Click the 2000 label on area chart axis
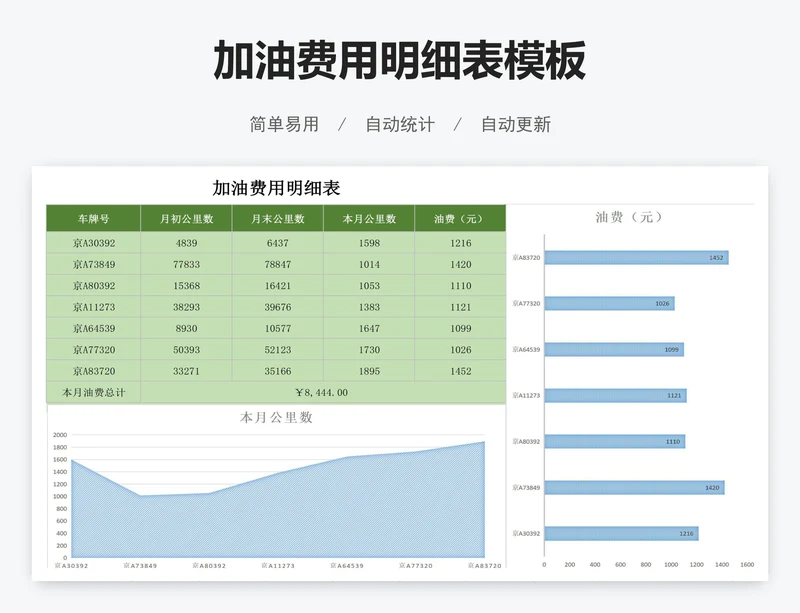 (x=60, y=435)
